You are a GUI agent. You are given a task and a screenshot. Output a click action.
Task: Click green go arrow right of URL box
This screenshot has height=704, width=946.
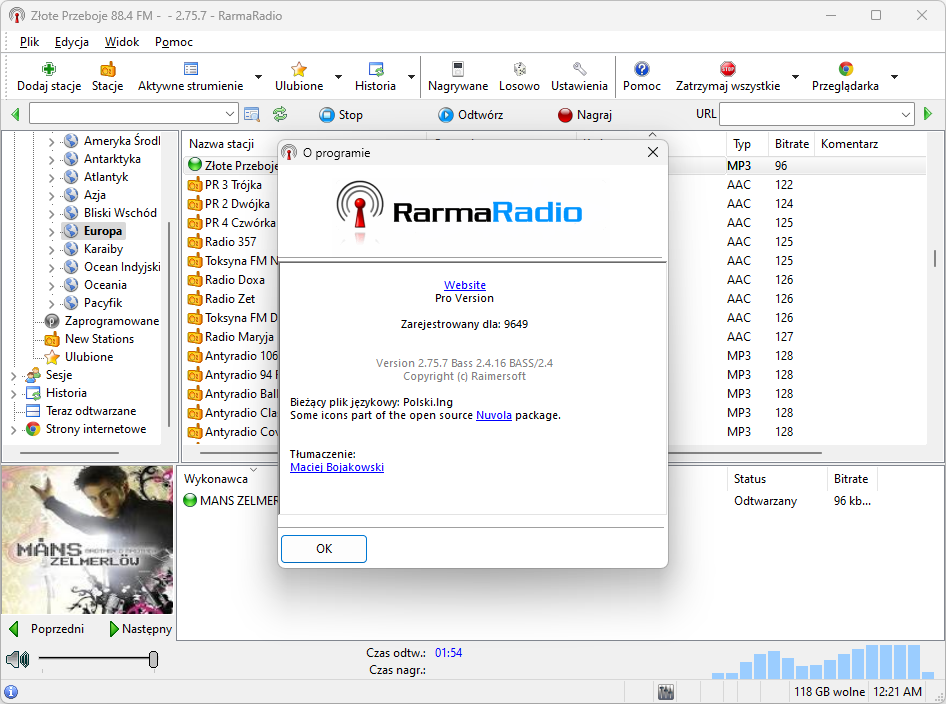click(x=928, y=113)
